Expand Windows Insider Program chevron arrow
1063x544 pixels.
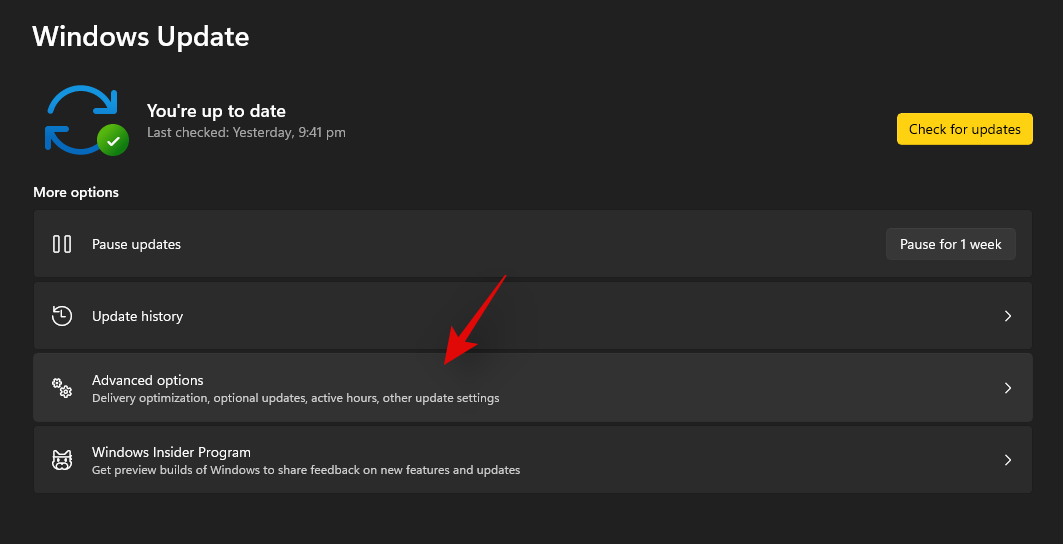pyautogui.click(x=1007, y=460)
